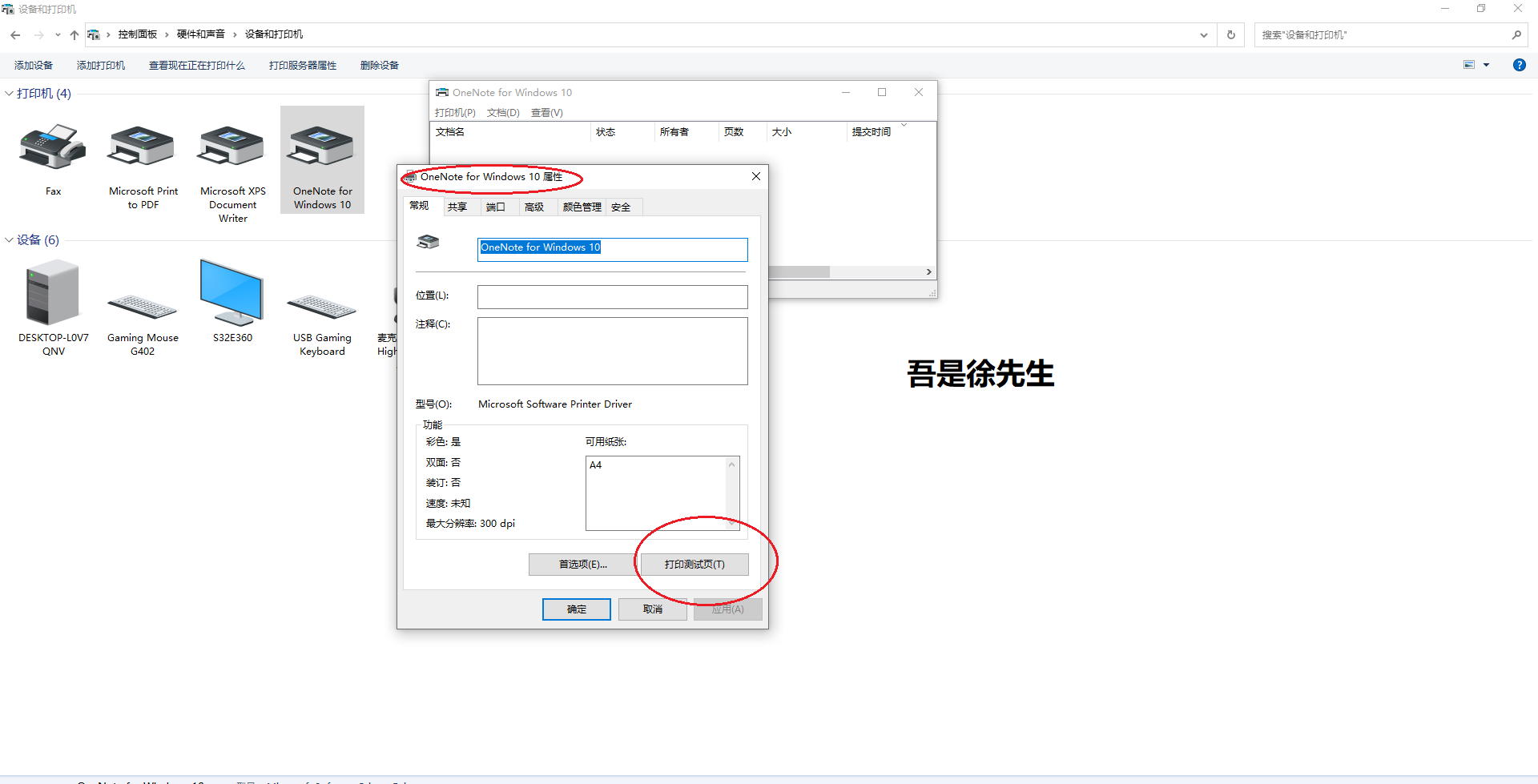
Task: Switch to the 端口 tab
Action: click(x=496, y=207)
